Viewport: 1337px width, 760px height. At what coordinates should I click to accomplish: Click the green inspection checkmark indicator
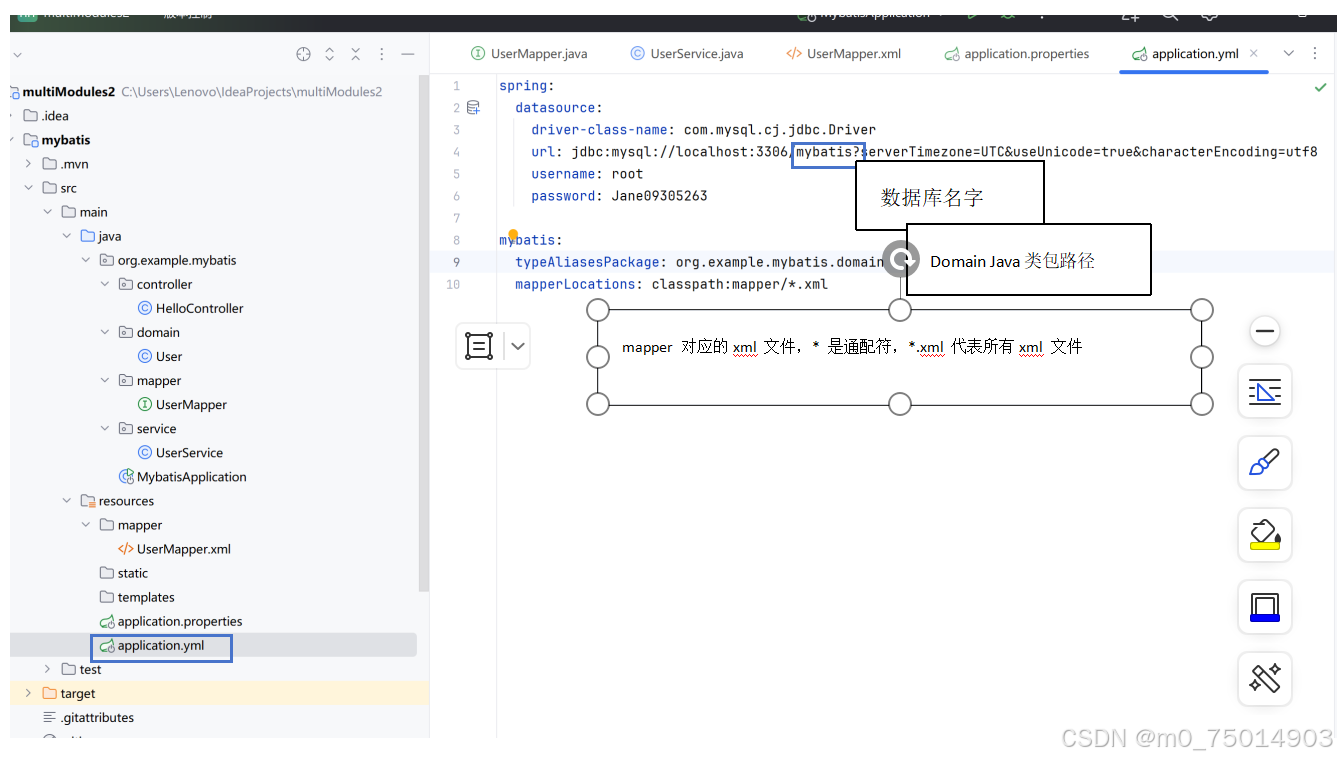[x=1319, y=87]
